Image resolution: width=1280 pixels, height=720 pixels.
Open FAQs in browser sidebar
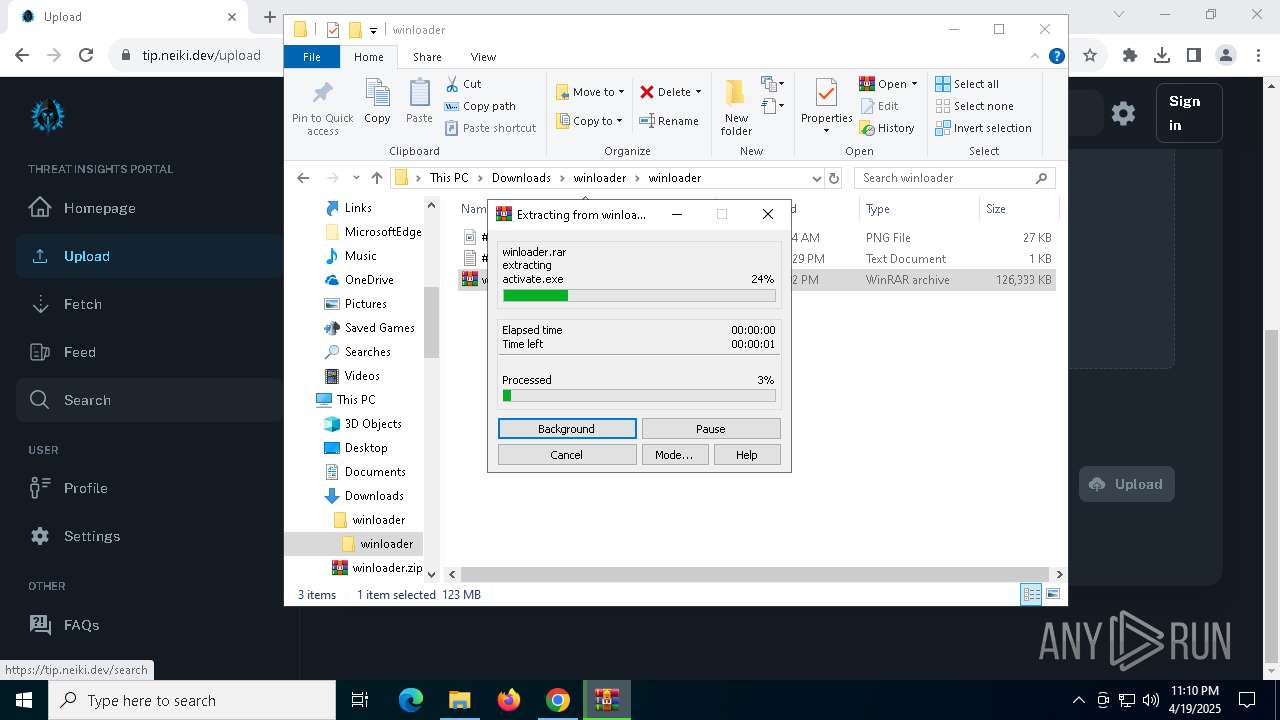click(x=150, y=625)
